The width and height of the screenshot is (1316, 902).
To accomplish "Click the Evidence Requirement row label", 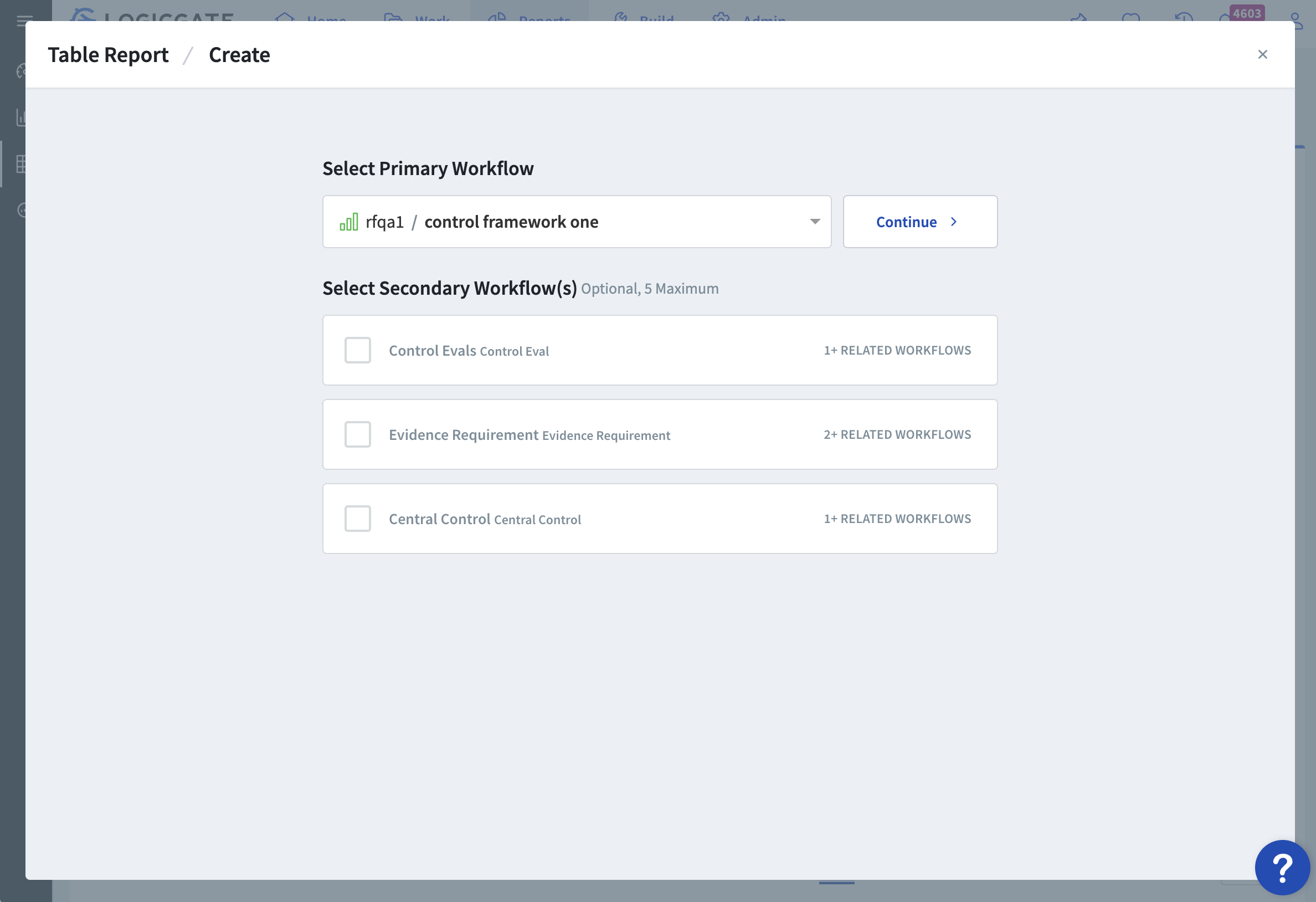I will point(529,435).
